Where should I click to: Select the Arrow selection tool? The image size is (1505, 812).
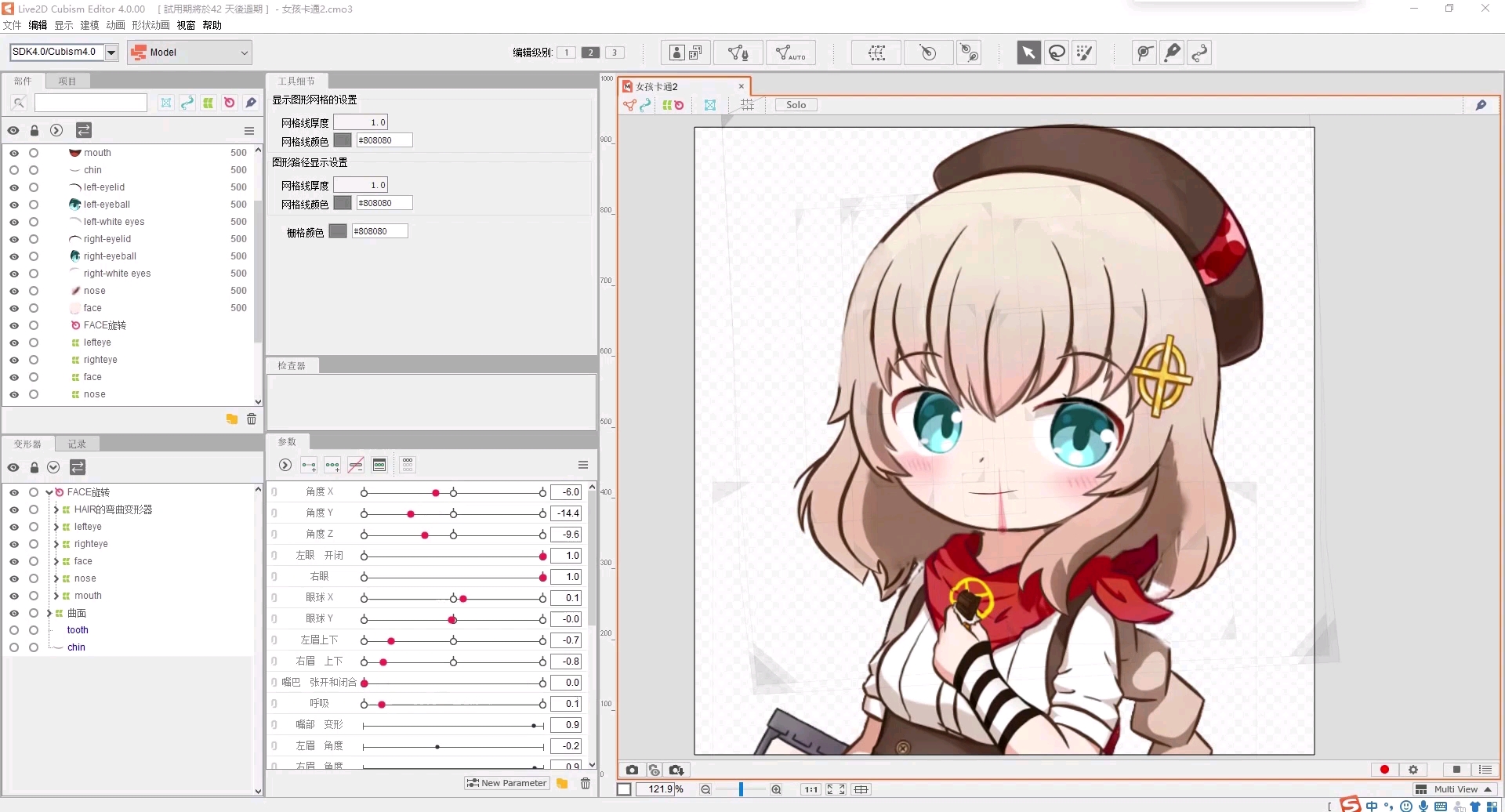pos(1028,53)
